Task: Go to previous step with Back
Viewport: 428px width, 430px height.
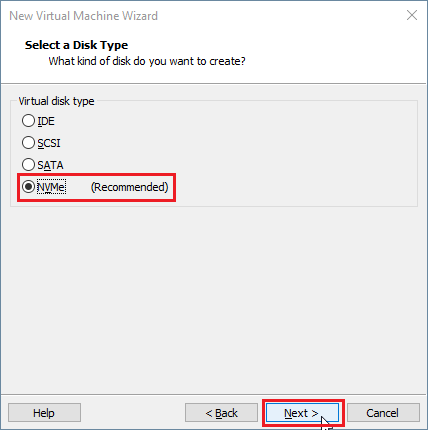Action: click(221, 413)
